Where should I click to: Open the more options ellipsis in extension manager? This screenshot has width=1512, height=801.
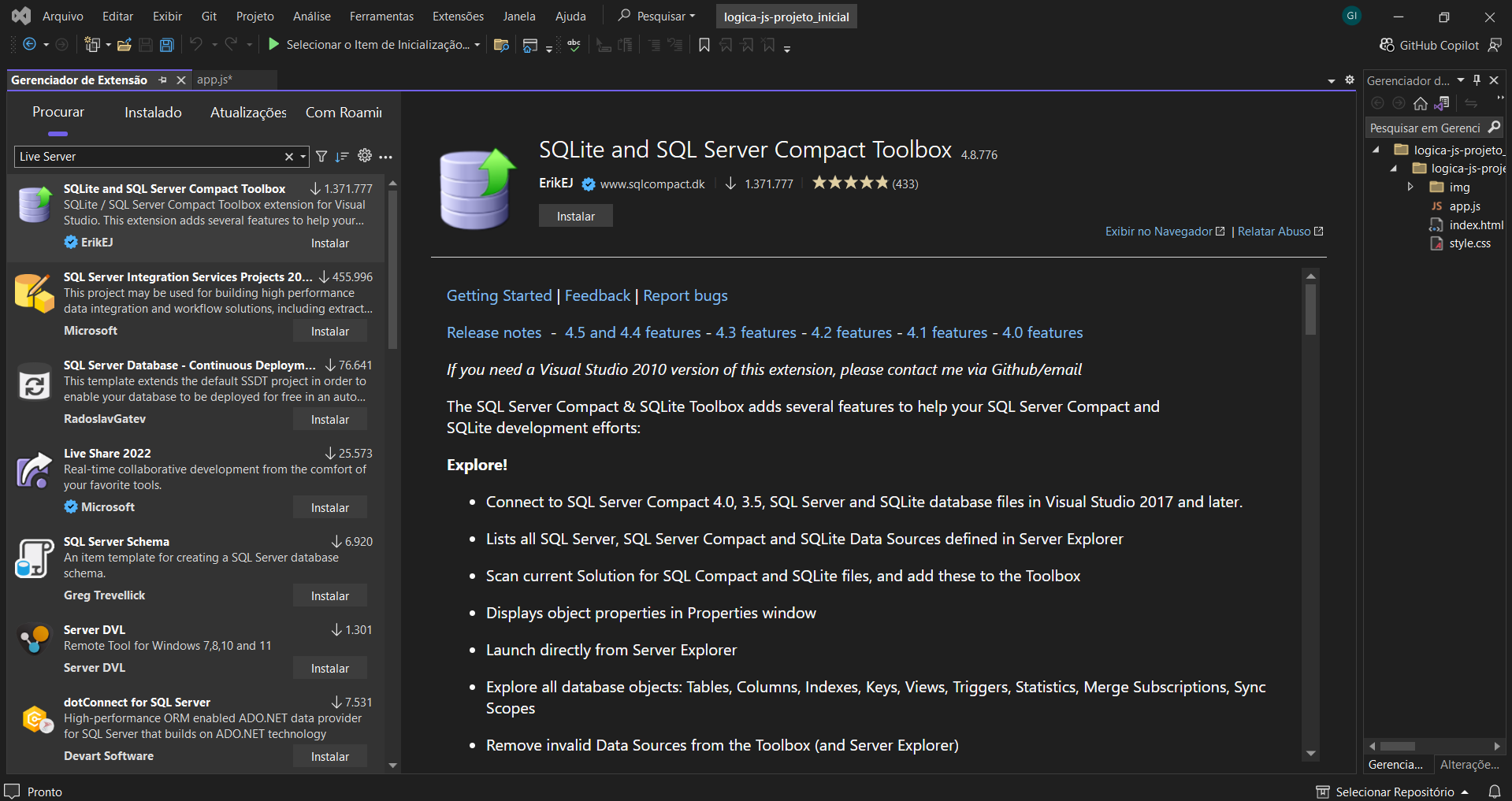[x=385, y=157]
